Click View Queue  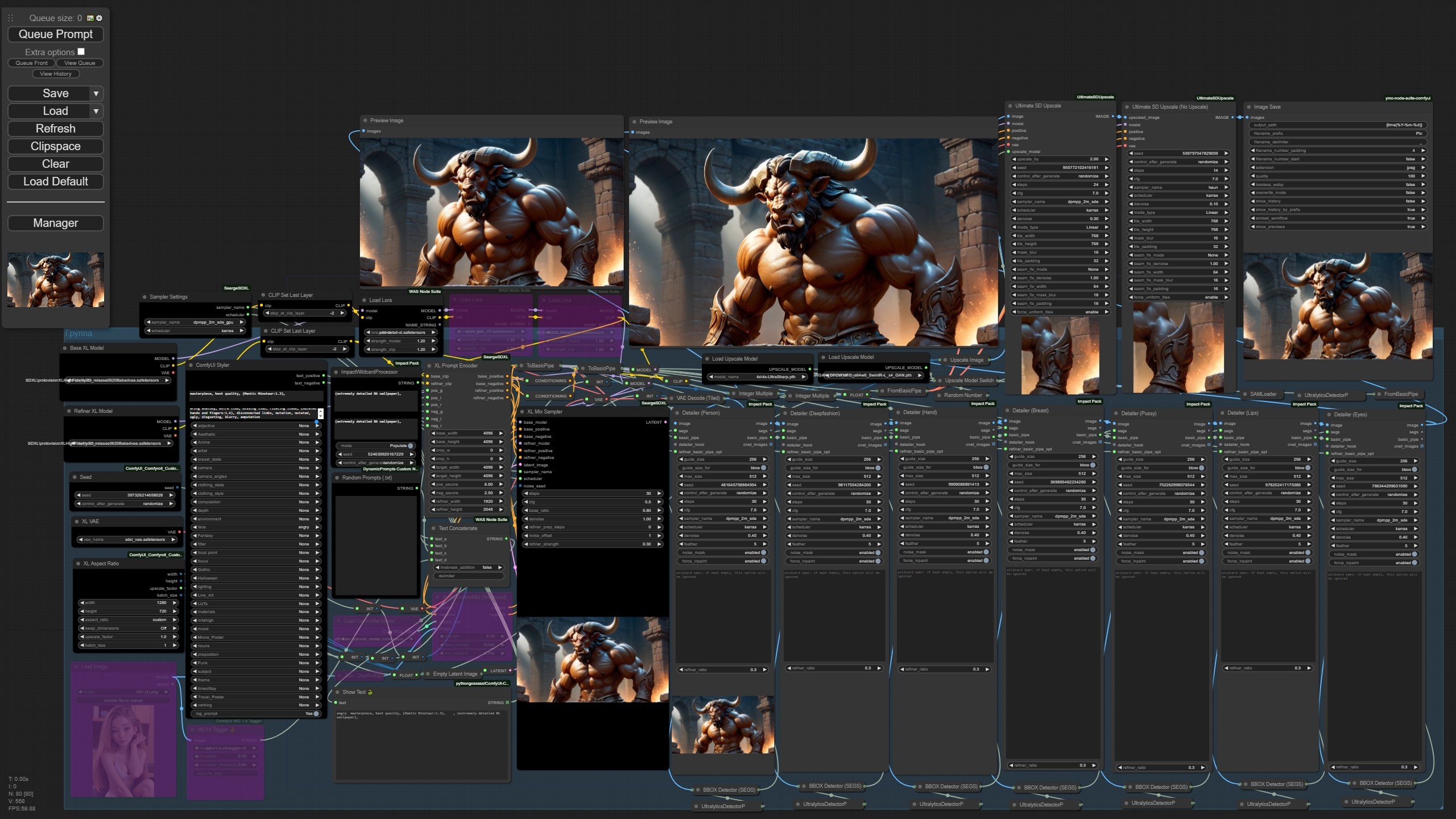(x=80, y=63)
